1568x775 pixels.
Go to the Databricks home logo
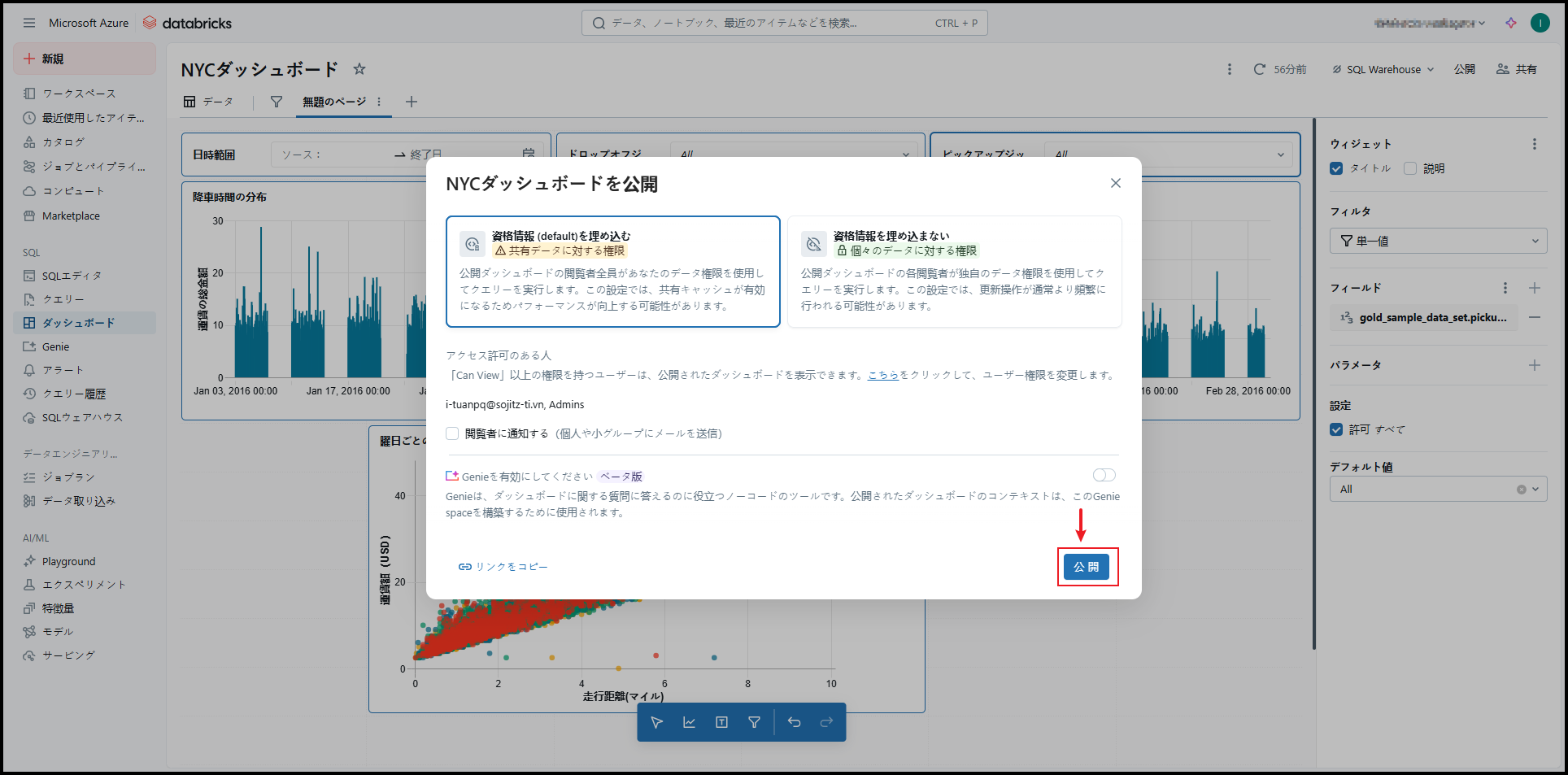click(187, 23)
